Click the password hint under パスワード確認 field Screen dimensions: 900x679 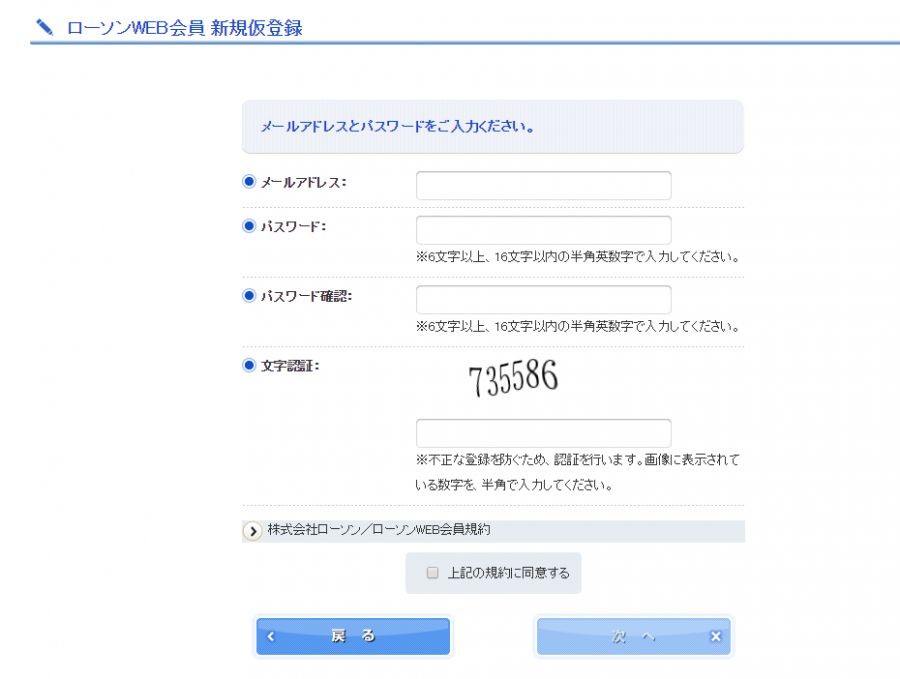[x=577, y=327]
